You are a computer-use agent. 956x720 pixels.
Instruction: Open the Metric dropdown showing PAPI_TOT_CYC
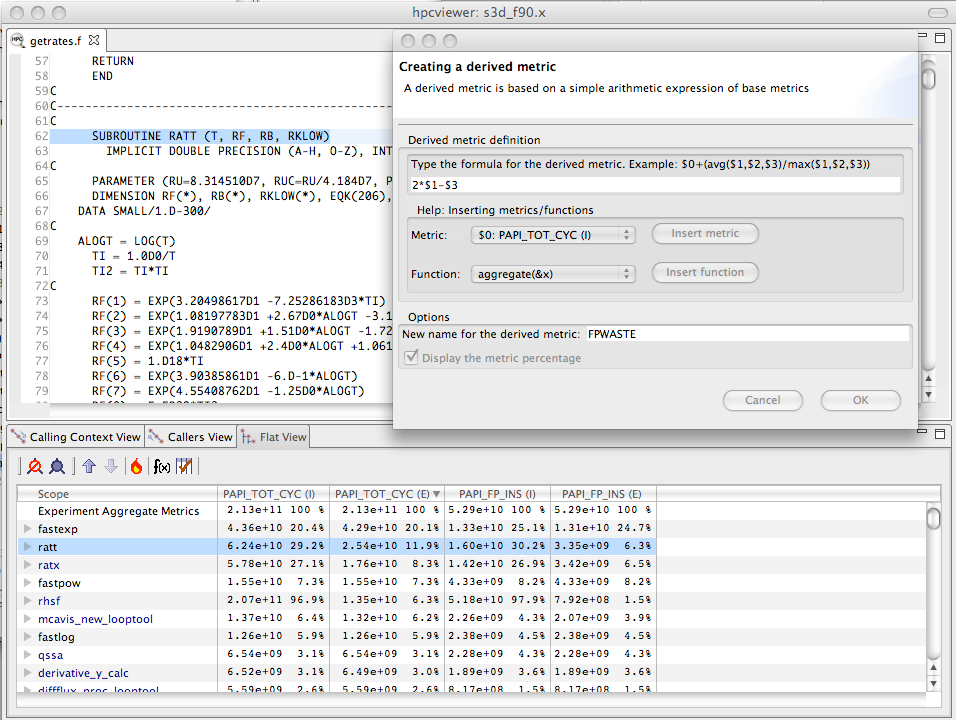tap(552, 234)
